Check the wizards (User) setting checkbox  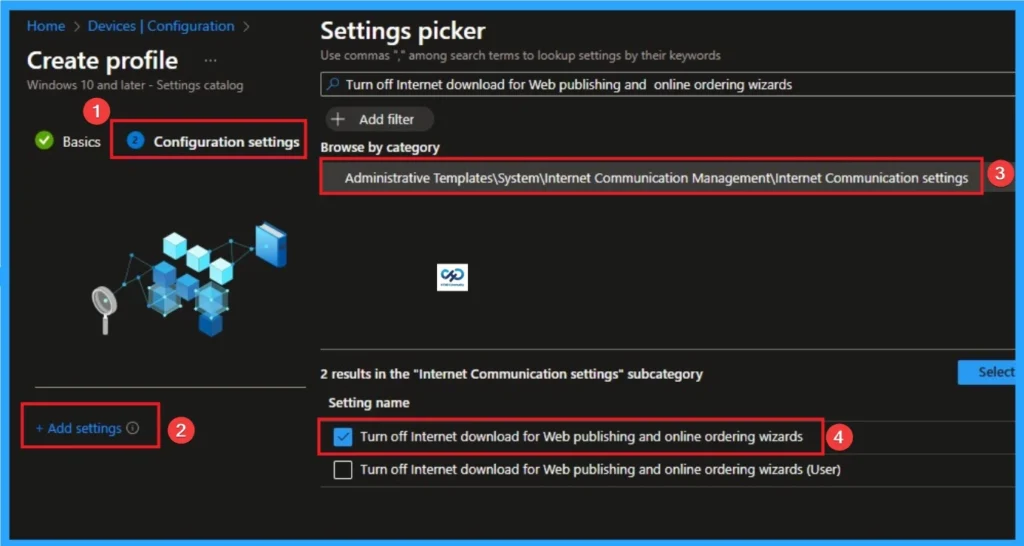tap(343, 470)
